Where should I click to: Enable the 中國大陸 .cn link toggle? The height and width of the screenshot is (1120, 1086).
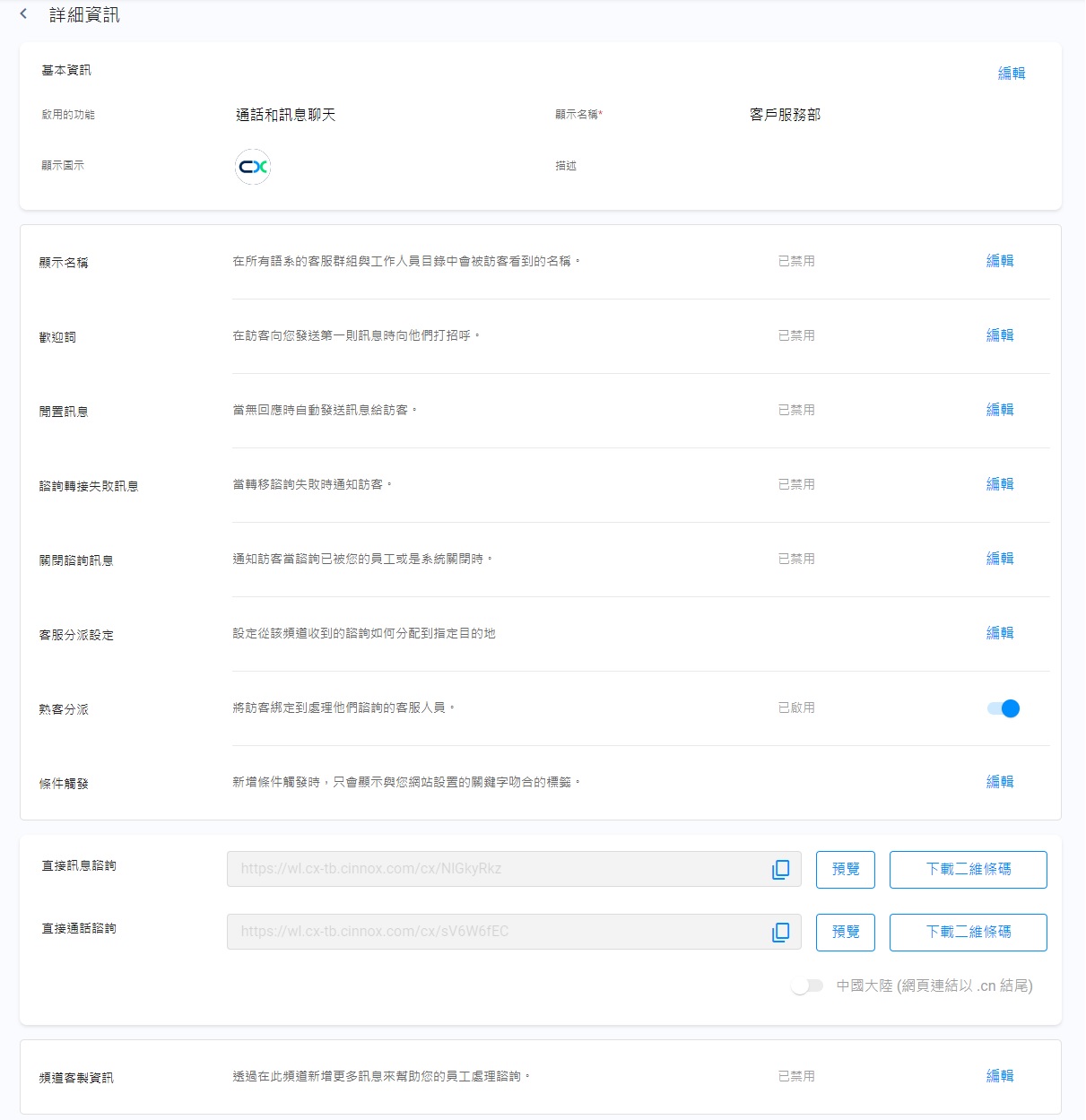(807, 985)
